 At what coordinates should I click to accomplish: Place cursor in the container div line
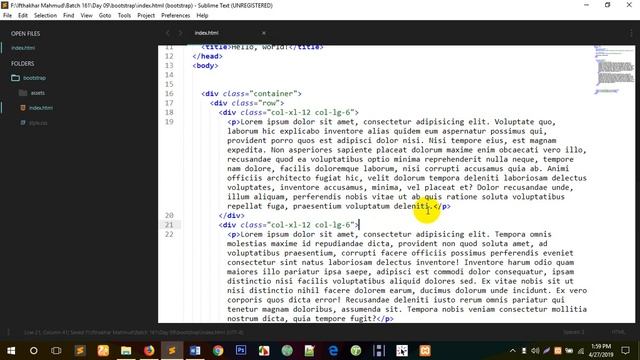click(251, 93)
